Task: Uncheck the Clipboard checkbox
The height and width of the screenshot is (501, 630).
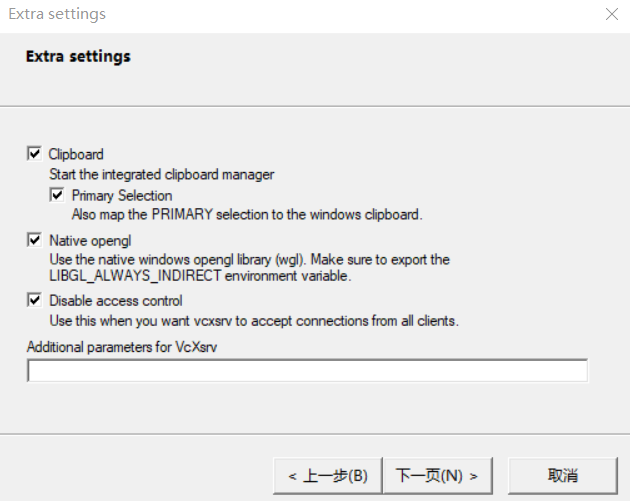Action: click(34, 153)
